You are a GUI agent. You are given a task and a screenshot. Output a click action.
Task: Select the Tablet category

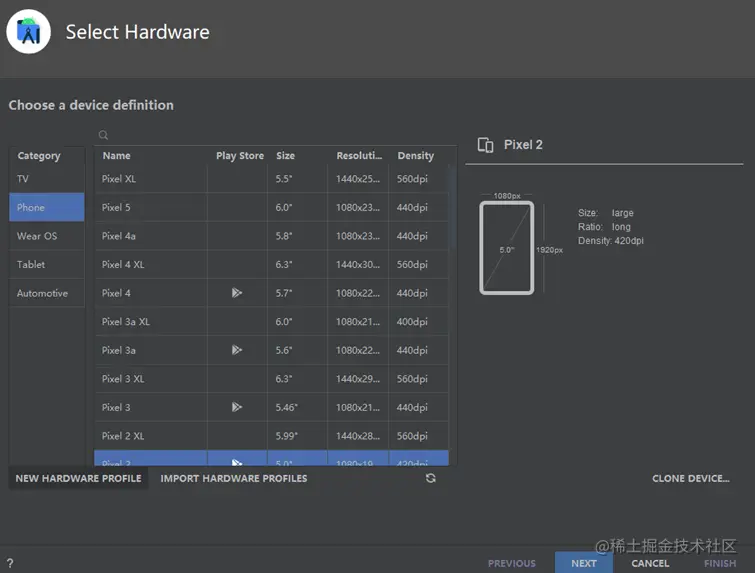point(47,264)
